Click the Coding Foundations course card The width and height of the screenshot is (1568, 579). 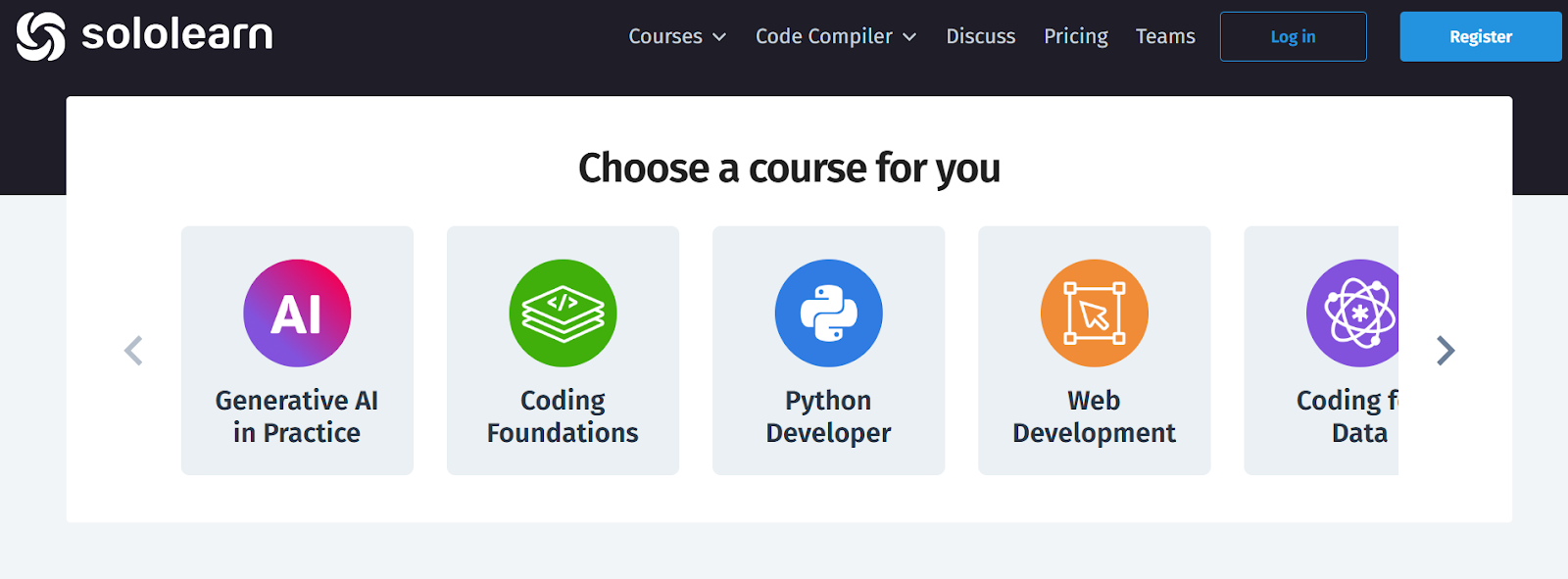tap(563, 350)
